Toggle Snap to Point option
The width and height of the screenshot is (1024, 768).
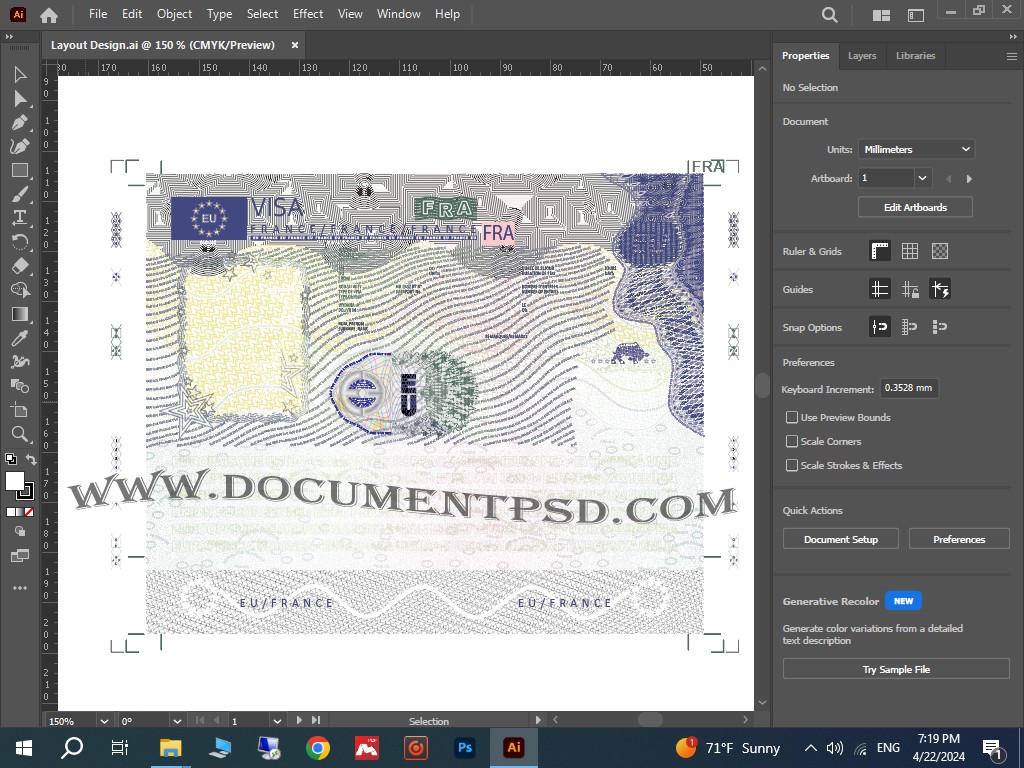[x=880, y=327]
